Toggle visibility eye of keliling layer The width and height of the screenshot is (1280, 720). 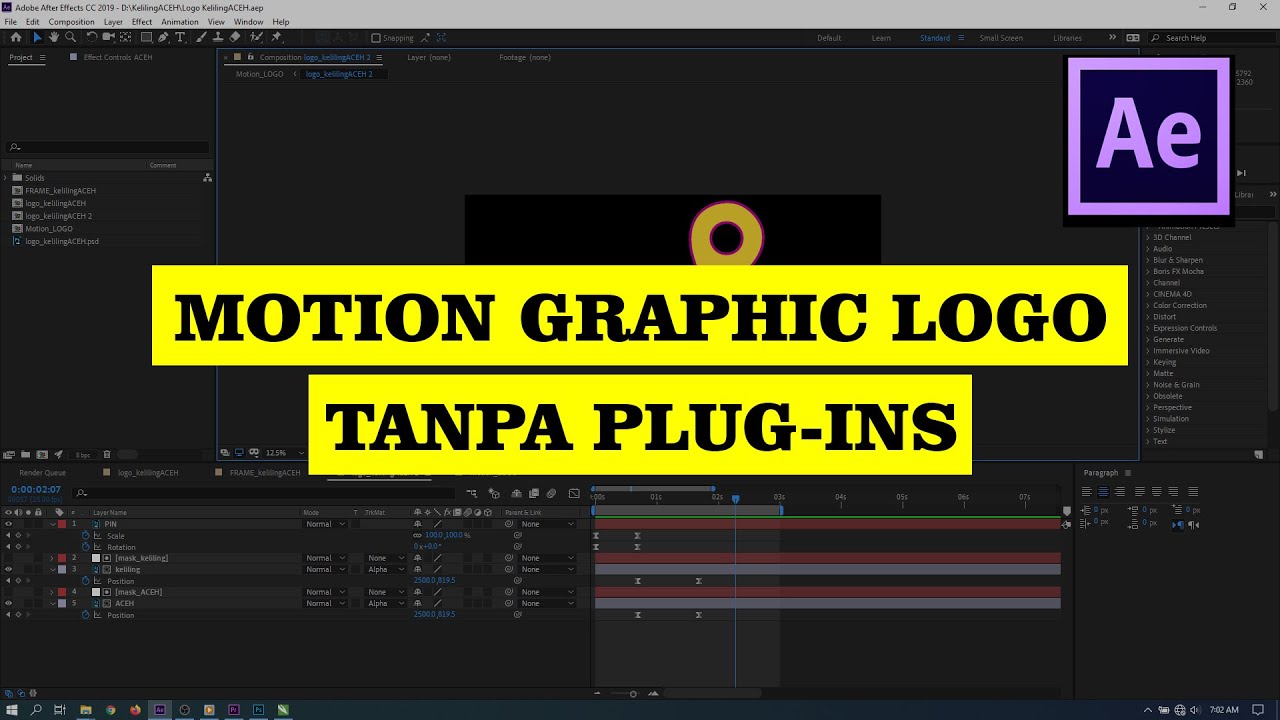click(8, 569)
